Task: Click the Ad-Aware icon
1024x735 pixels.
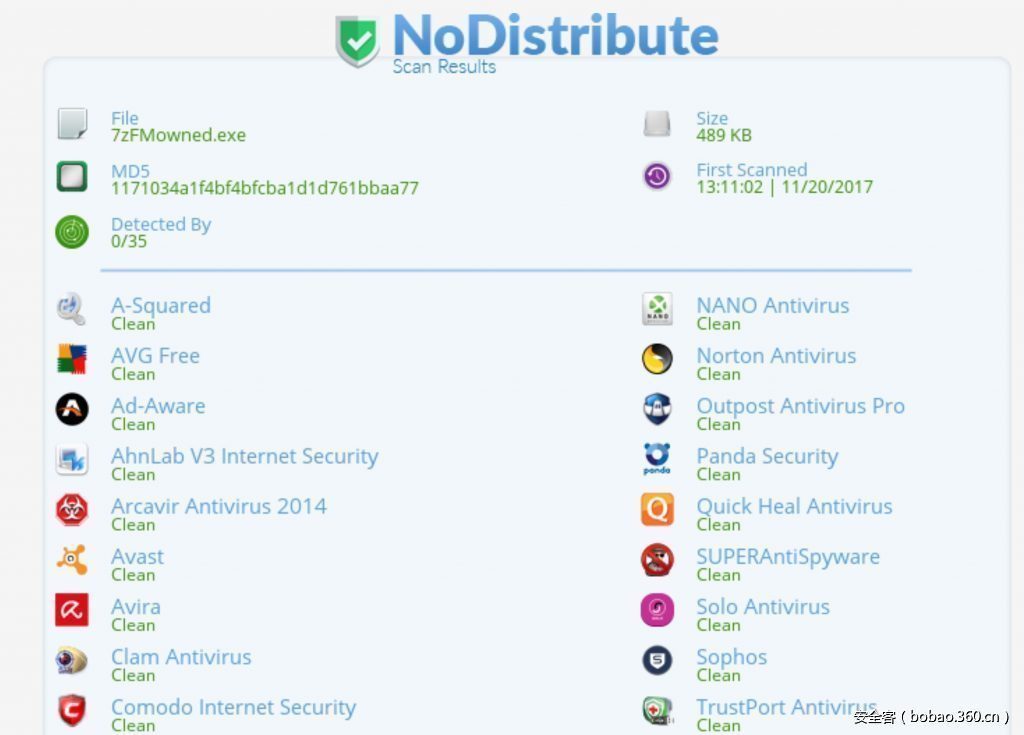Action: pos(72,409)
